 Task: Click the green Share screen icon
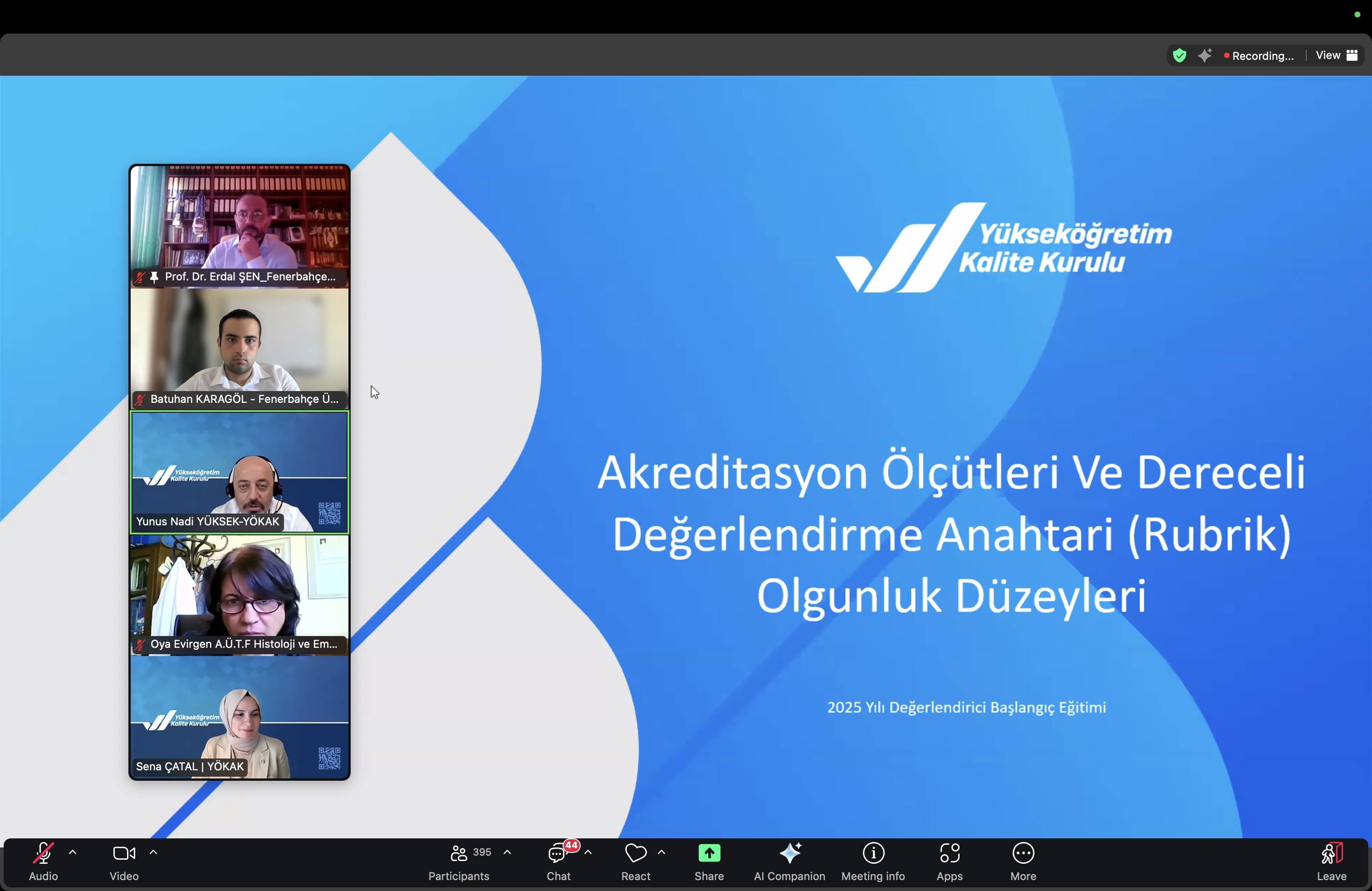point(709,853)
